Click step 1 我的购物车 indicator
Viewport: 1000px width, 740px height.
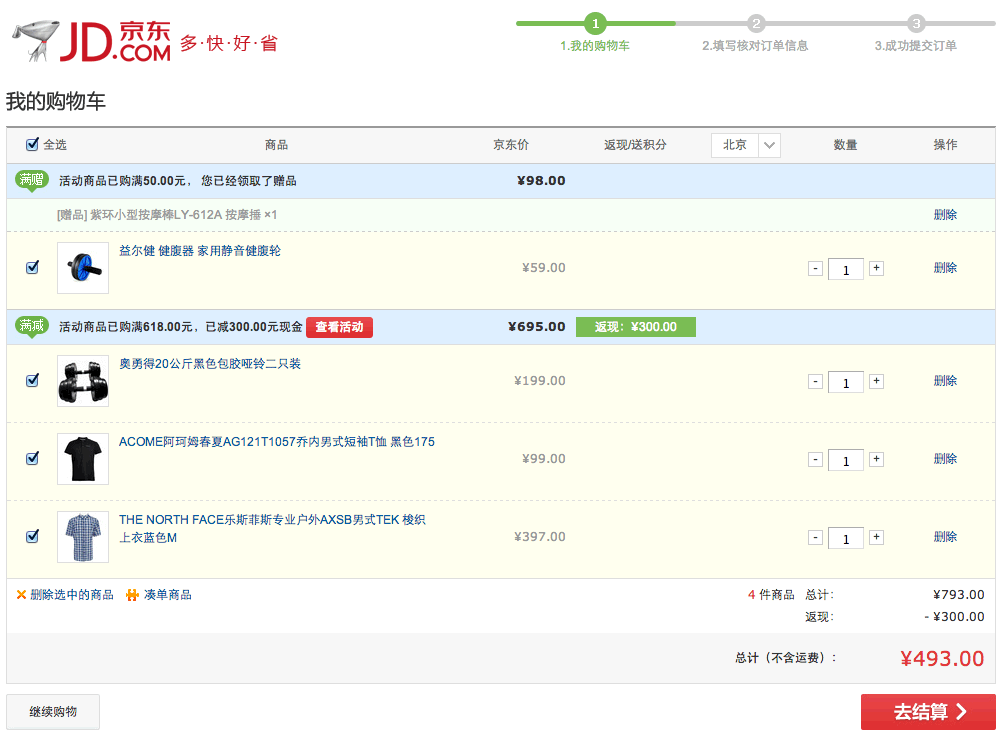[x=596, y=24]
